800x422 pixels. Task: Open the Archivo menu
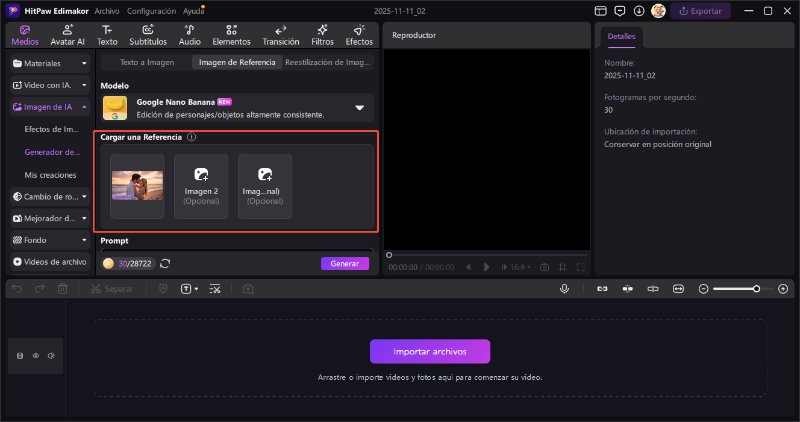[107, 11]
